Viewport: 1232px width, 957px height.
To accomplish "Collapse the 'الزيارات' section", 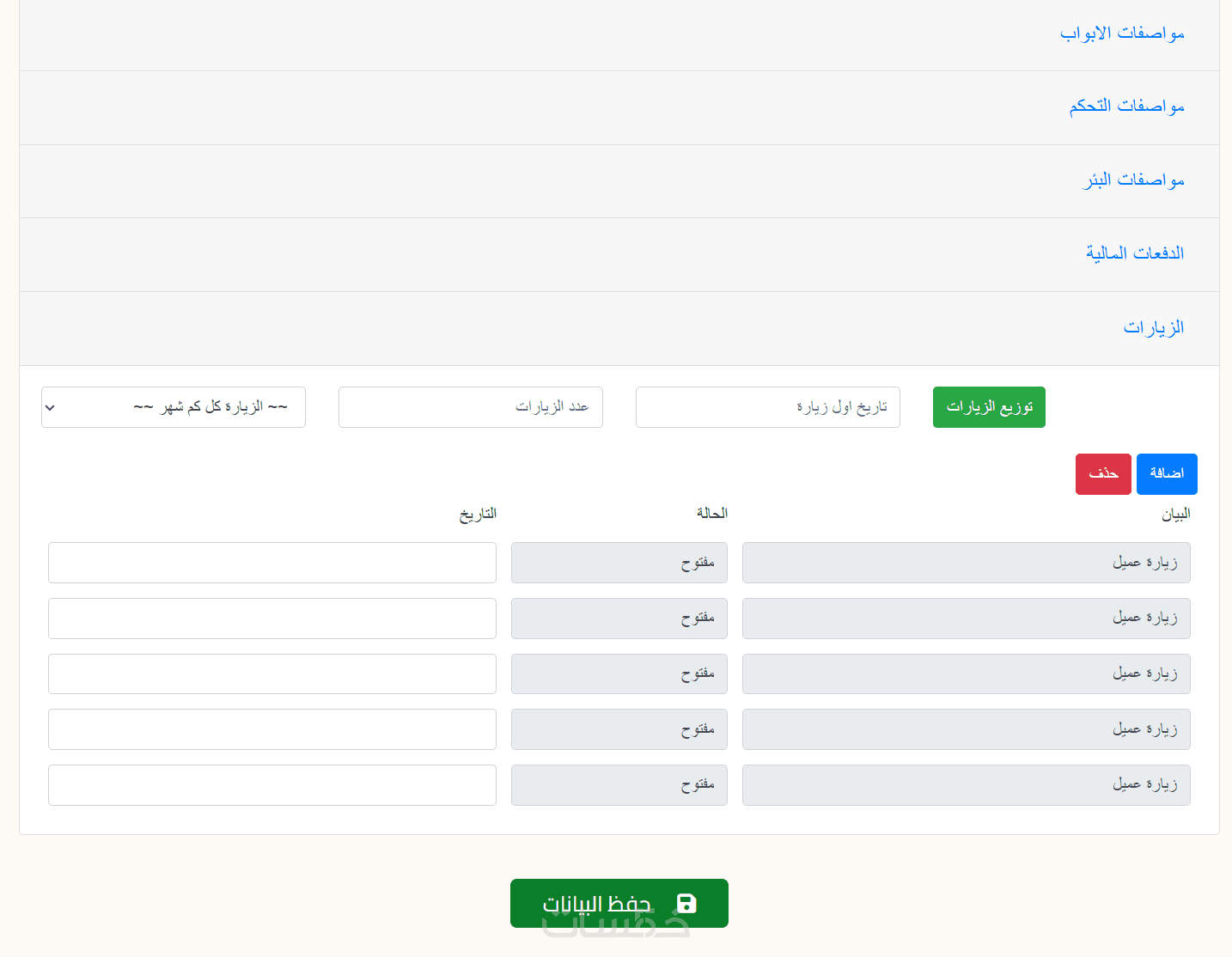I will 1153,328.
